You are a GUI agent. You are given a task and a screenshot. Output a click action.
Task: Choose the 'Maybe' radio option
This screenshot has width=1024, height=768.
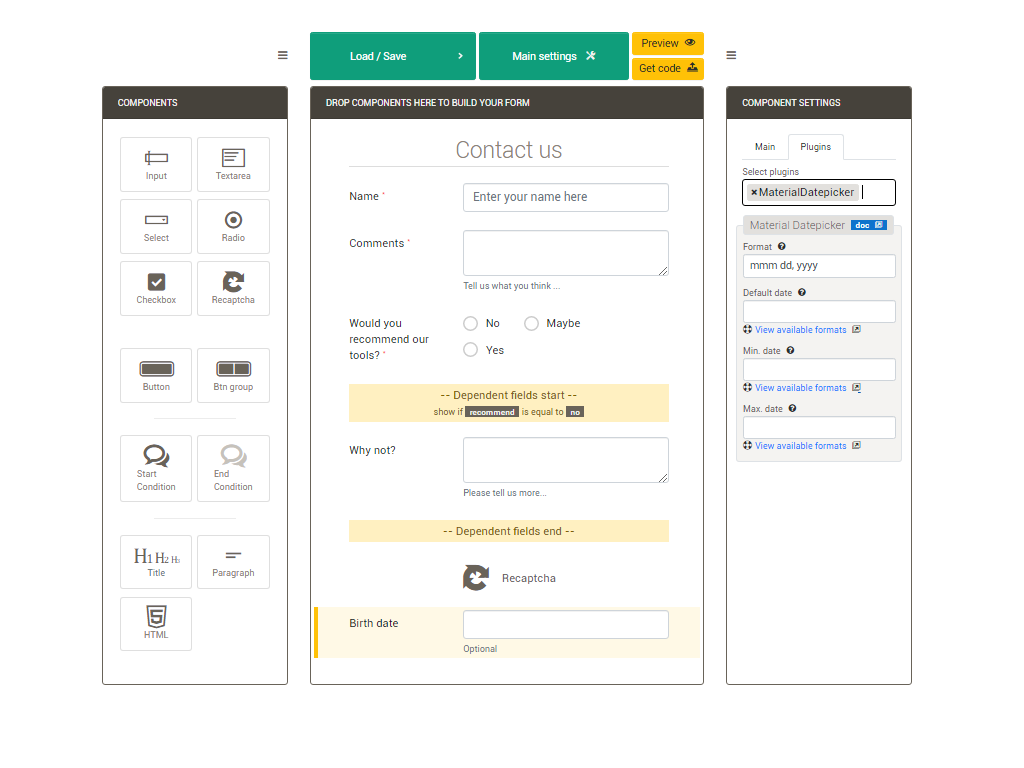[532, 324]
